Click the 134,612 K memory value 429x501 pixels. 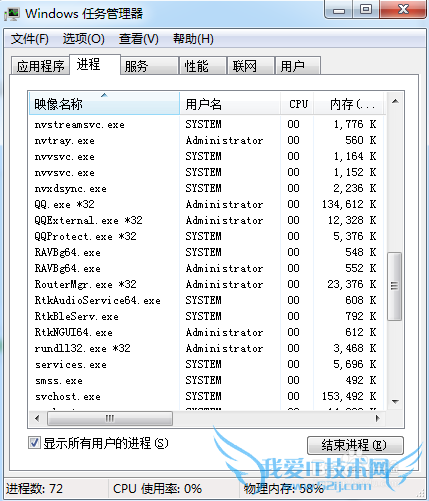[x=349, y=204]
